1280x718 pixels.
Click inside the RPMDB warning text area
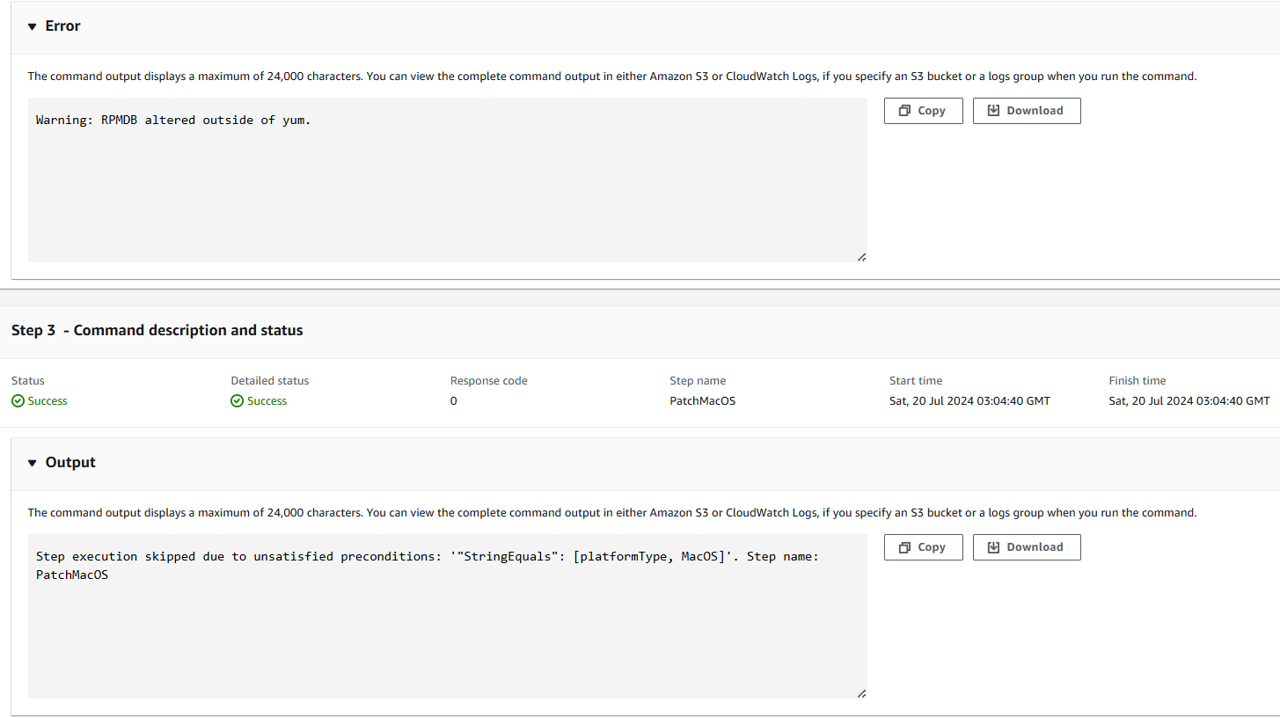[447, 180]
